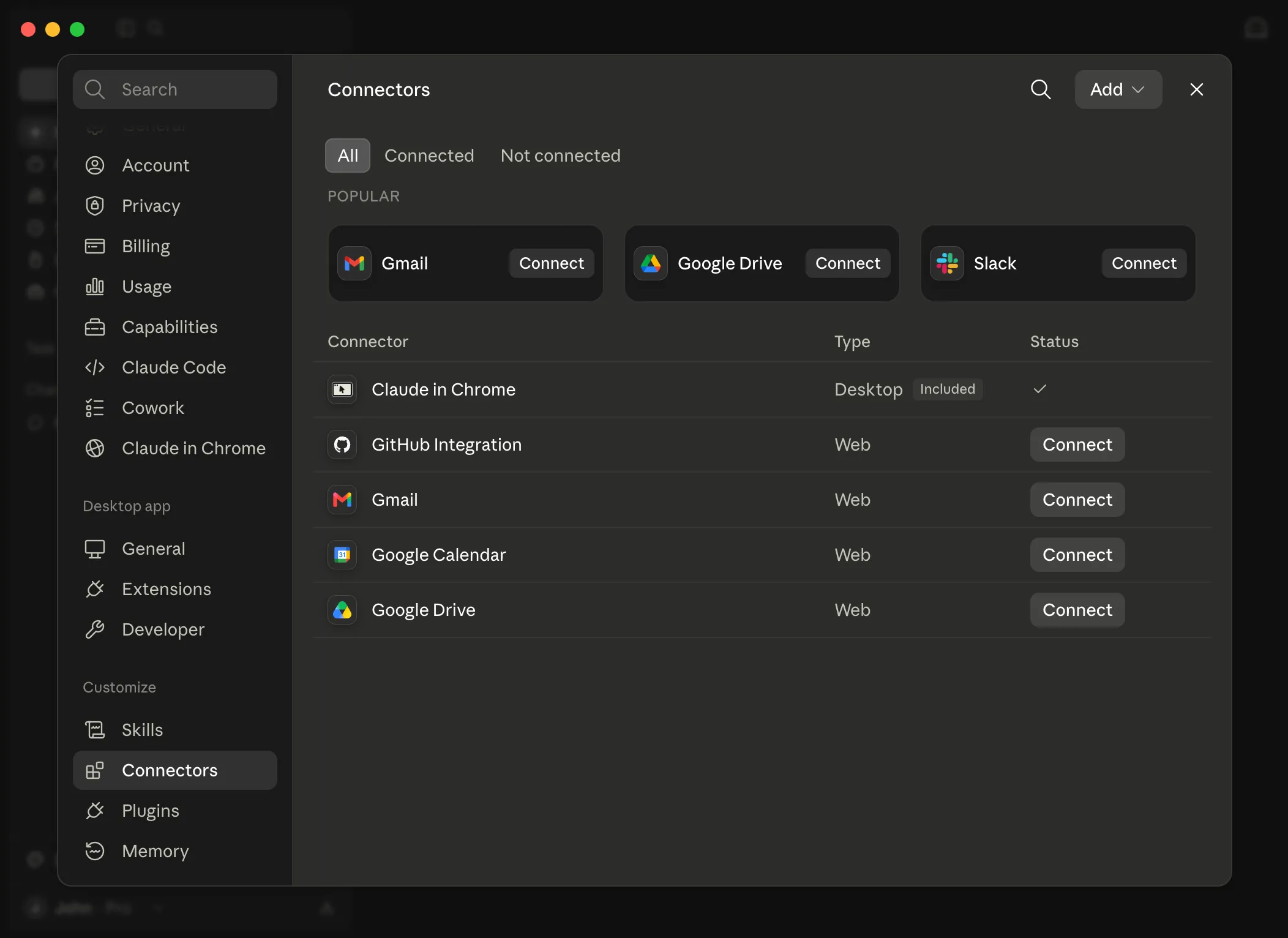The width and height of the screenshot is (1288, 938).
Task: Switch to the Not connected filter tab
Action: point(561,156)
